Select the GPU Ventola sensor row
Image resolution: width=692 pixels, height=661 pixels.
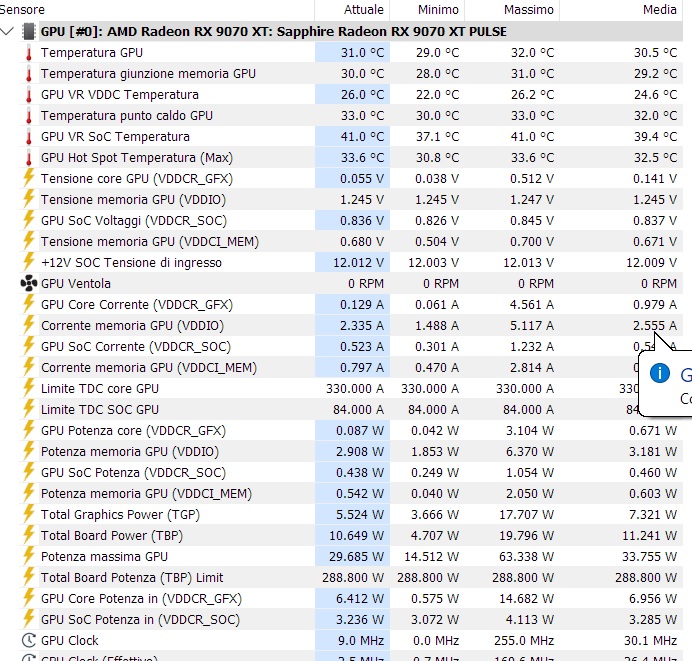[x=351, y=283]
